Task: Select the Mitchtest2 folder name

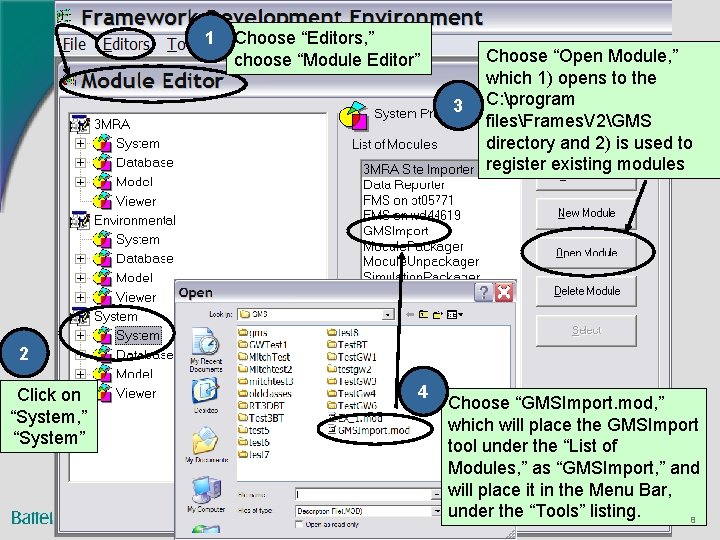Action: click(x=271, y=369)
